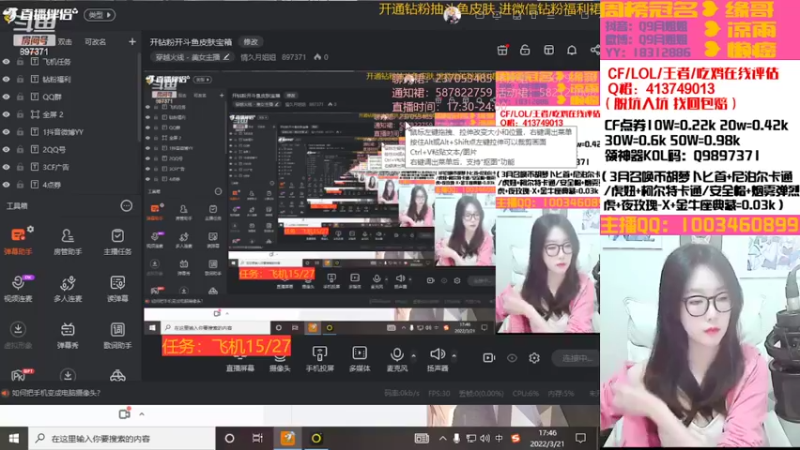This screenshot has width=800, height=450.
Task: Open the toolbox more options icon
Action: point(126,206)
